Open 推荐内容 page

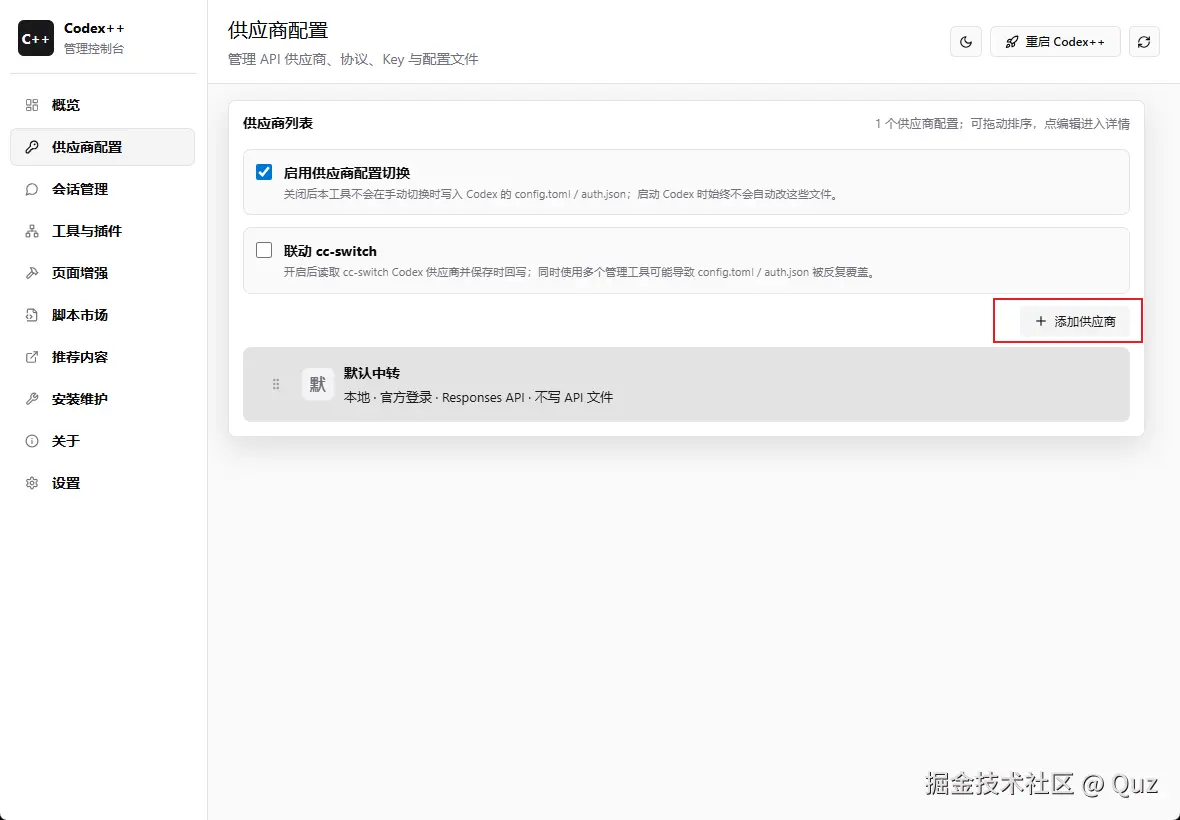click(x=102, y=357)
